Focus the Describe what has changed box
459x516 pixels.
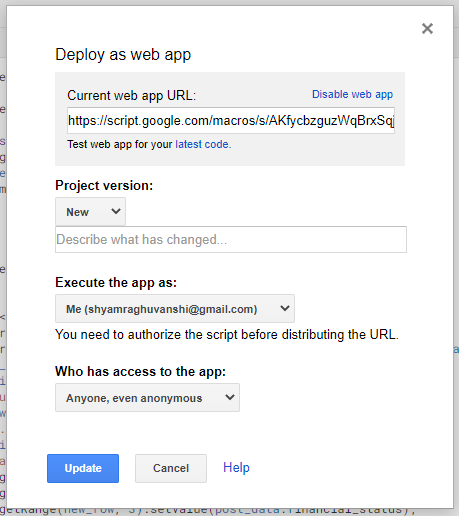(x=231, y=239)
